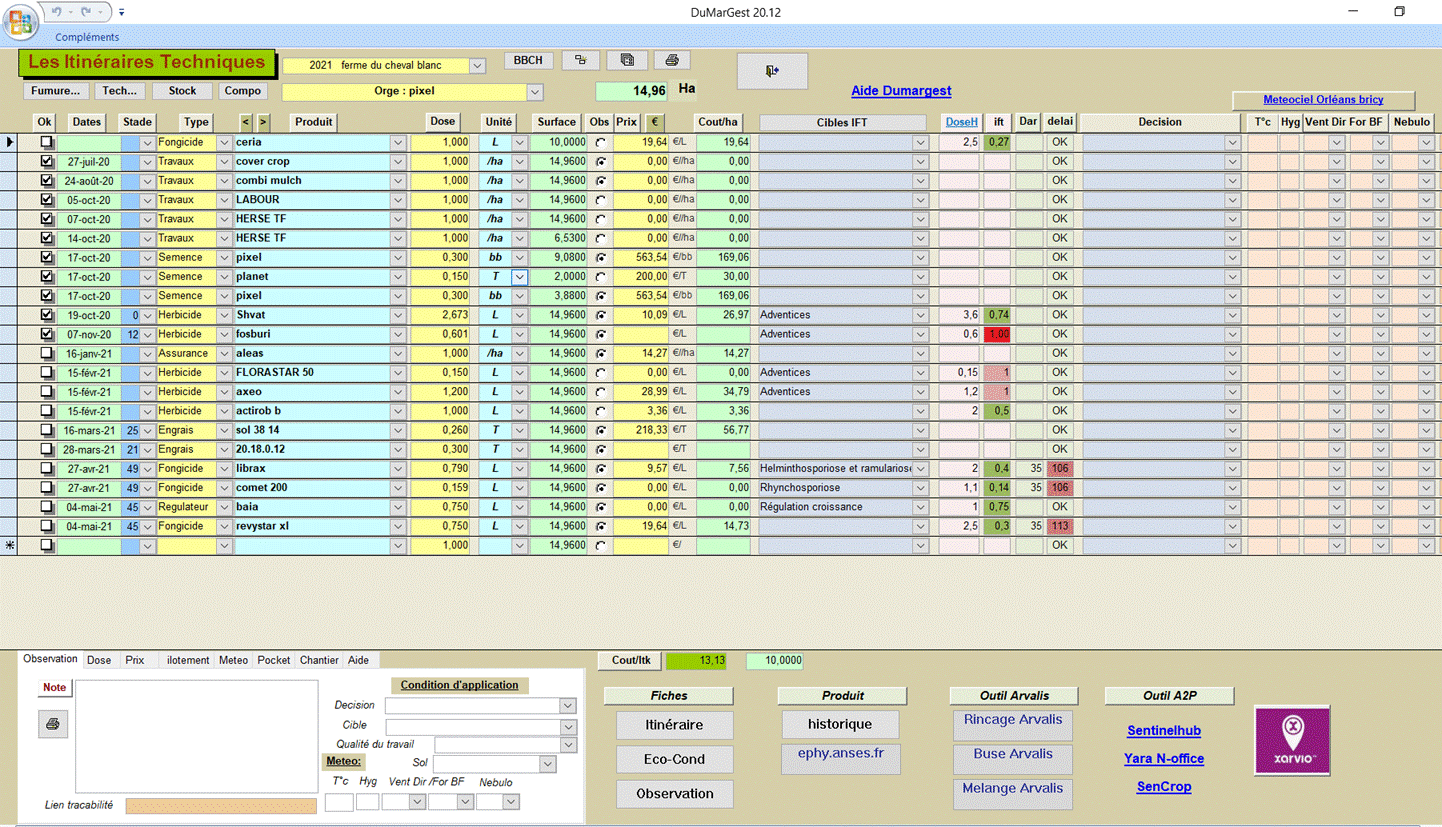
Task: Open the round Office button menu
Action: click(x=19, y=20)
